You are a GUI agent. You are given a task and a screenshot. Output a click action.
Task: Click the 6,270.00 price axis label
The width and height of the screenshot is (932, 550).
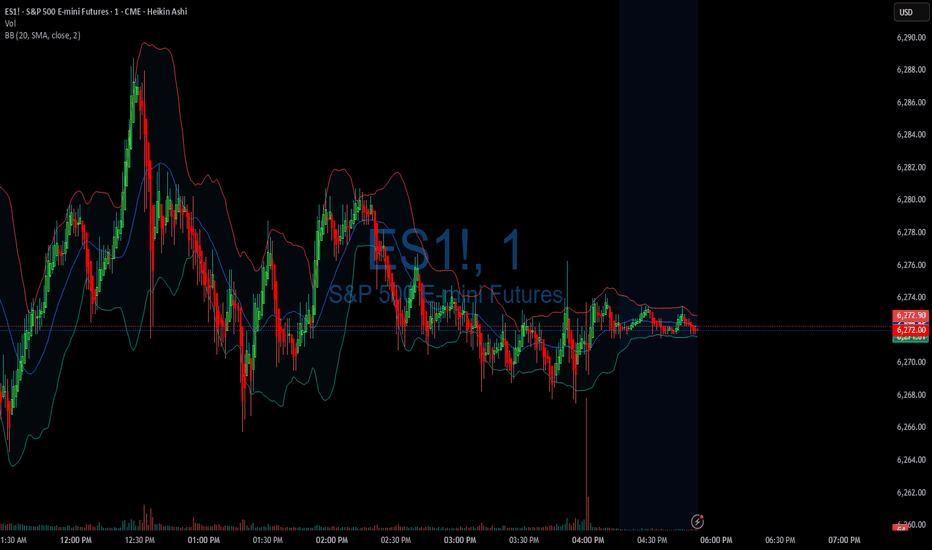pos(911,362)
